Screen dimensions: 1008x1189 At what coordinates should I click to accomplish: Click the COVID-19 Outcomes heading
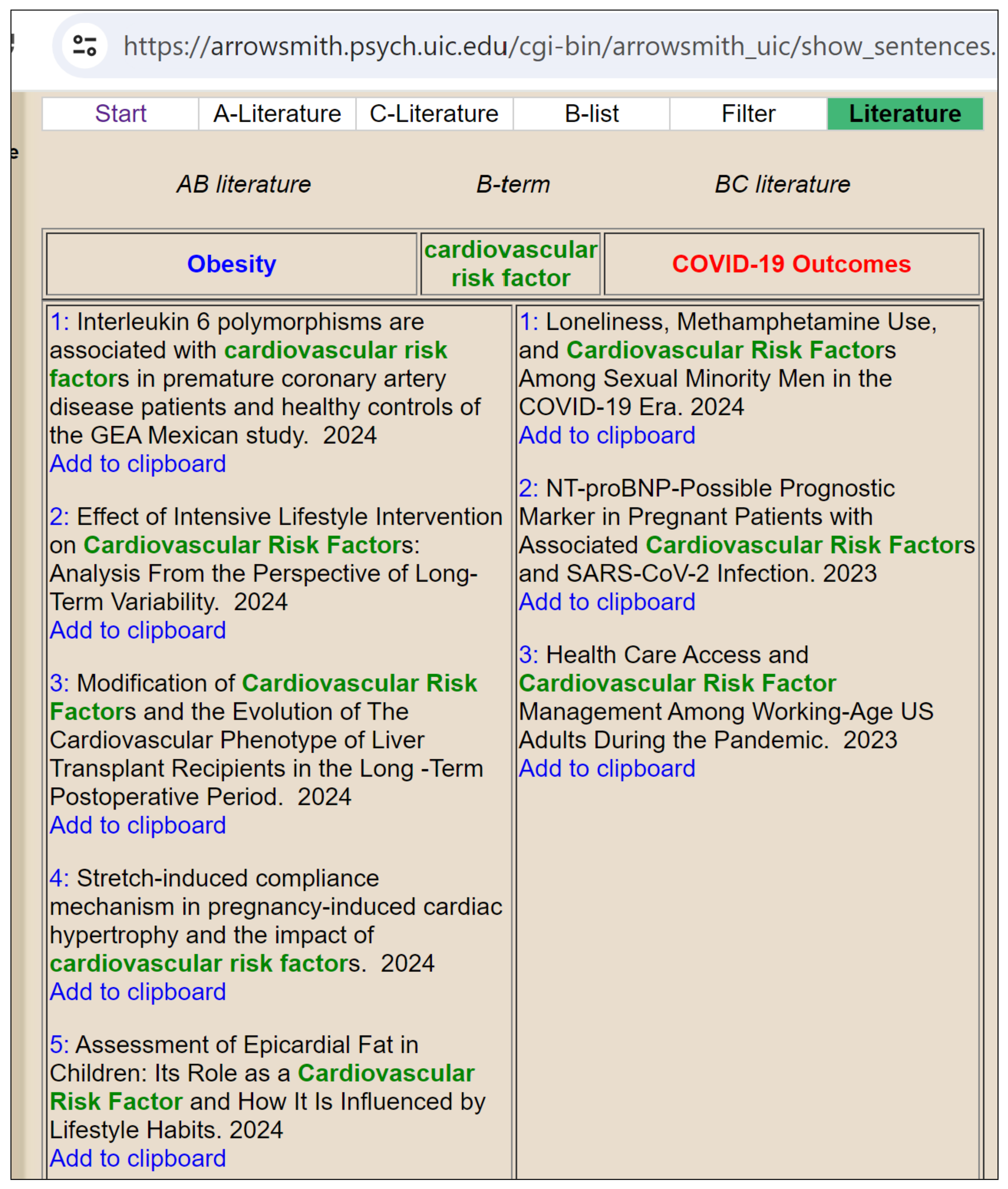click(791, 264)
